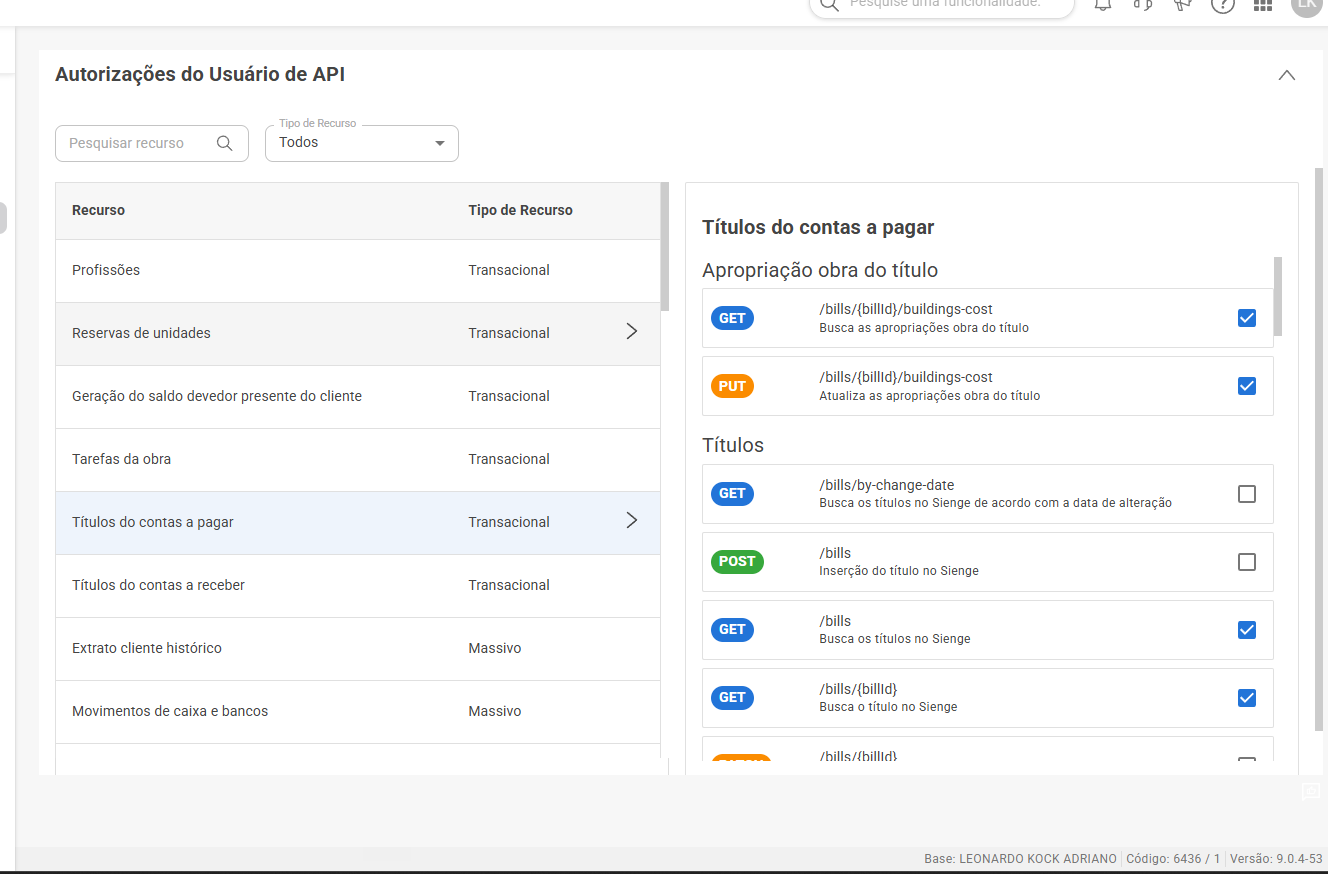Open the announcements megaphone icon

click(x=1183, y=5)
